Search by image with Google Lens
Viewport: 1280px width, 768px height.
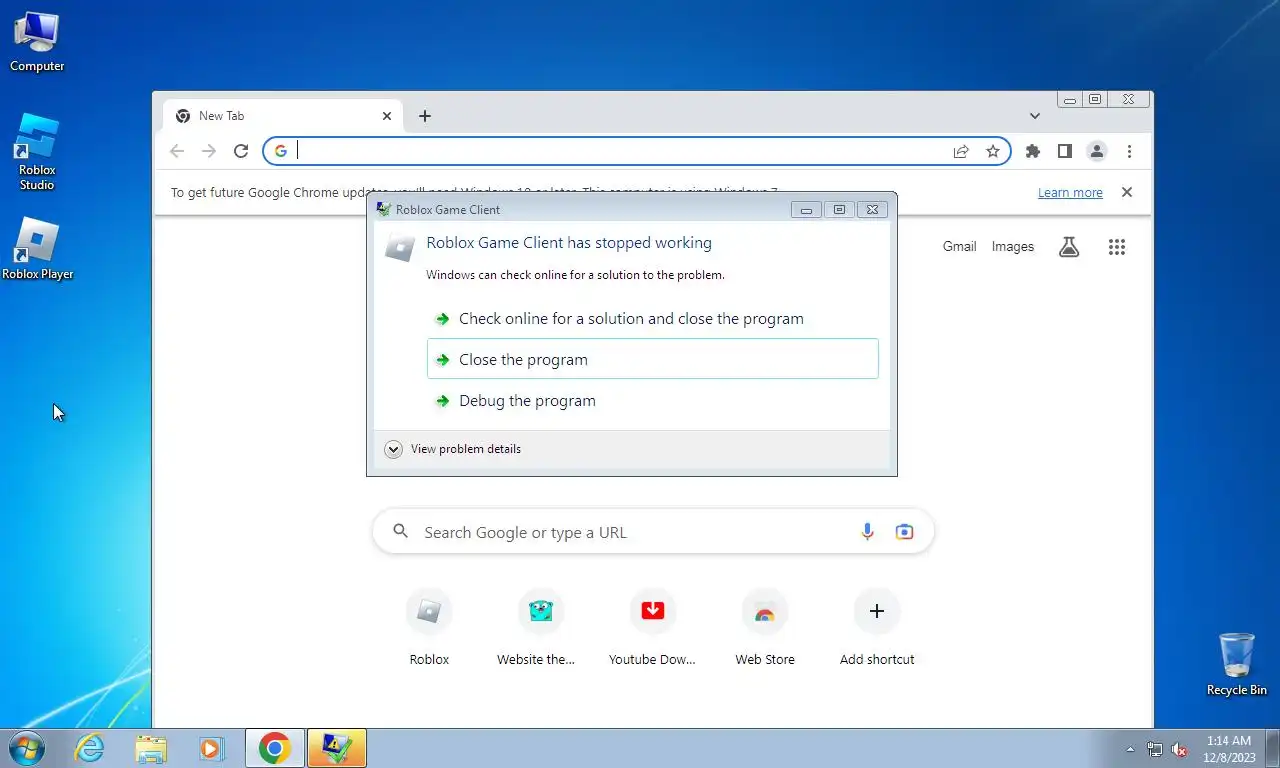[x=905, y=532]
